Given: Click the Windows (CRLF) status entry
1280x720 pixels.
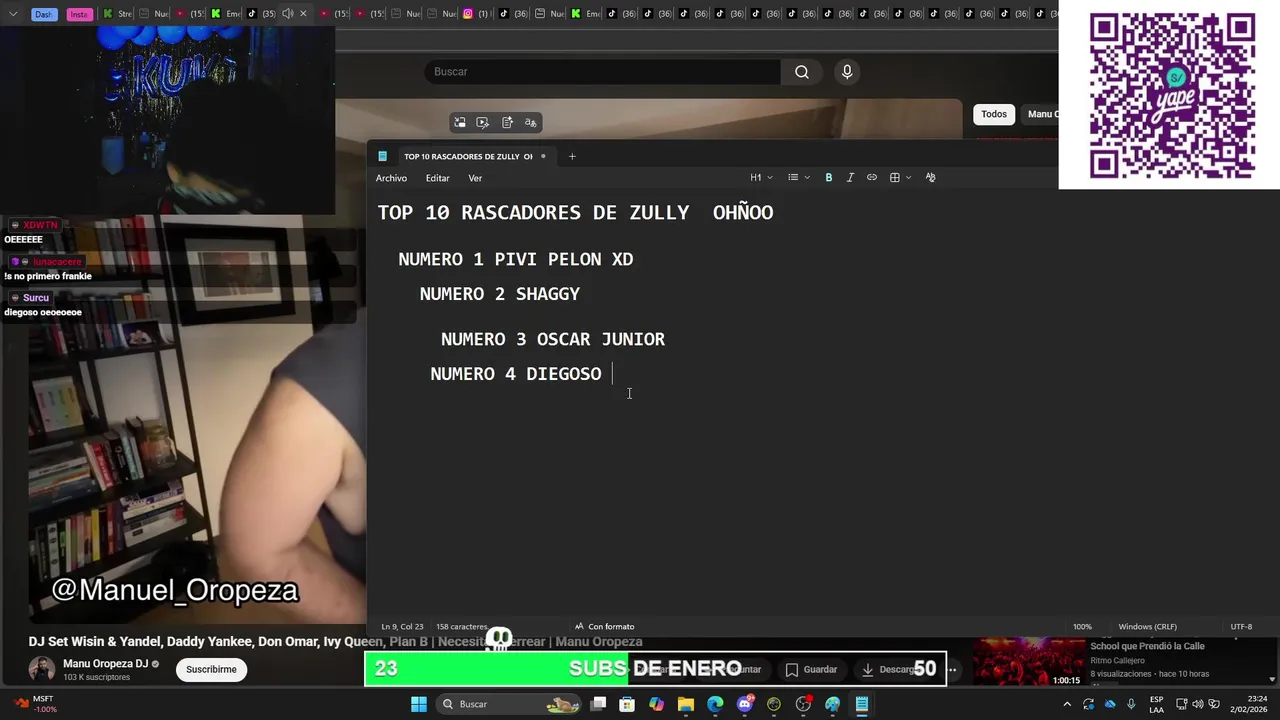Looking at the screenshot, I should click(x=1147, y=626).
